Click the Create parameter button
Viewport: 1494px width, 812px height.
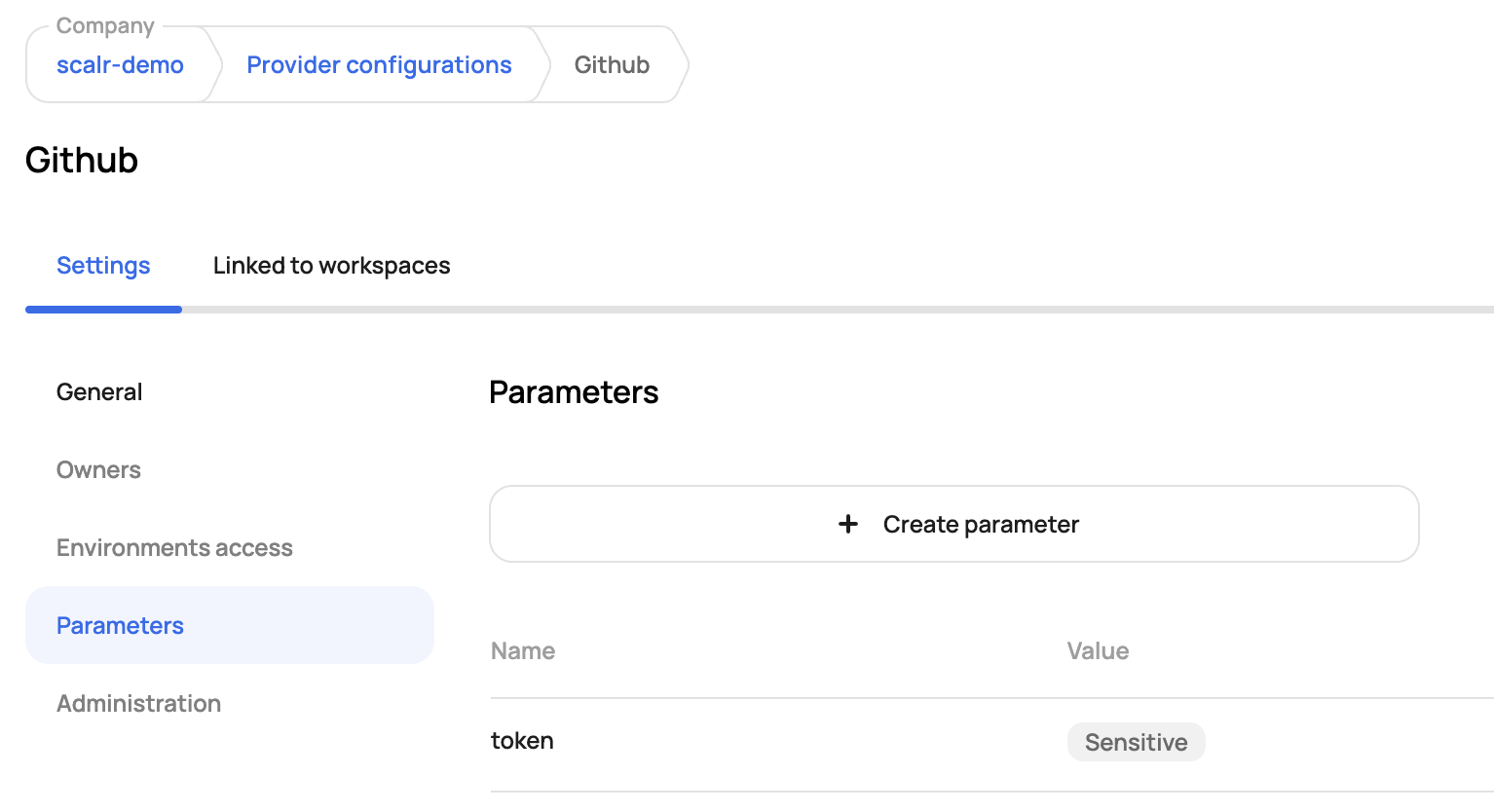[954, 524]
